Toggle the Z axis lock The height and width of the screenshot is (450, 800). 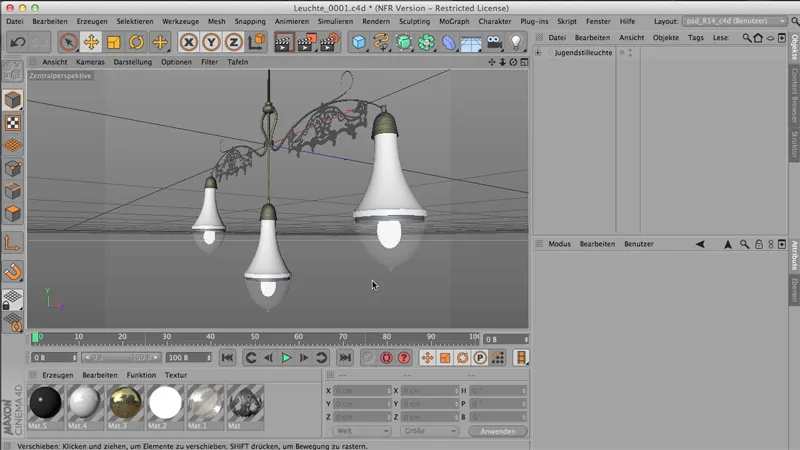pos(234,42)
